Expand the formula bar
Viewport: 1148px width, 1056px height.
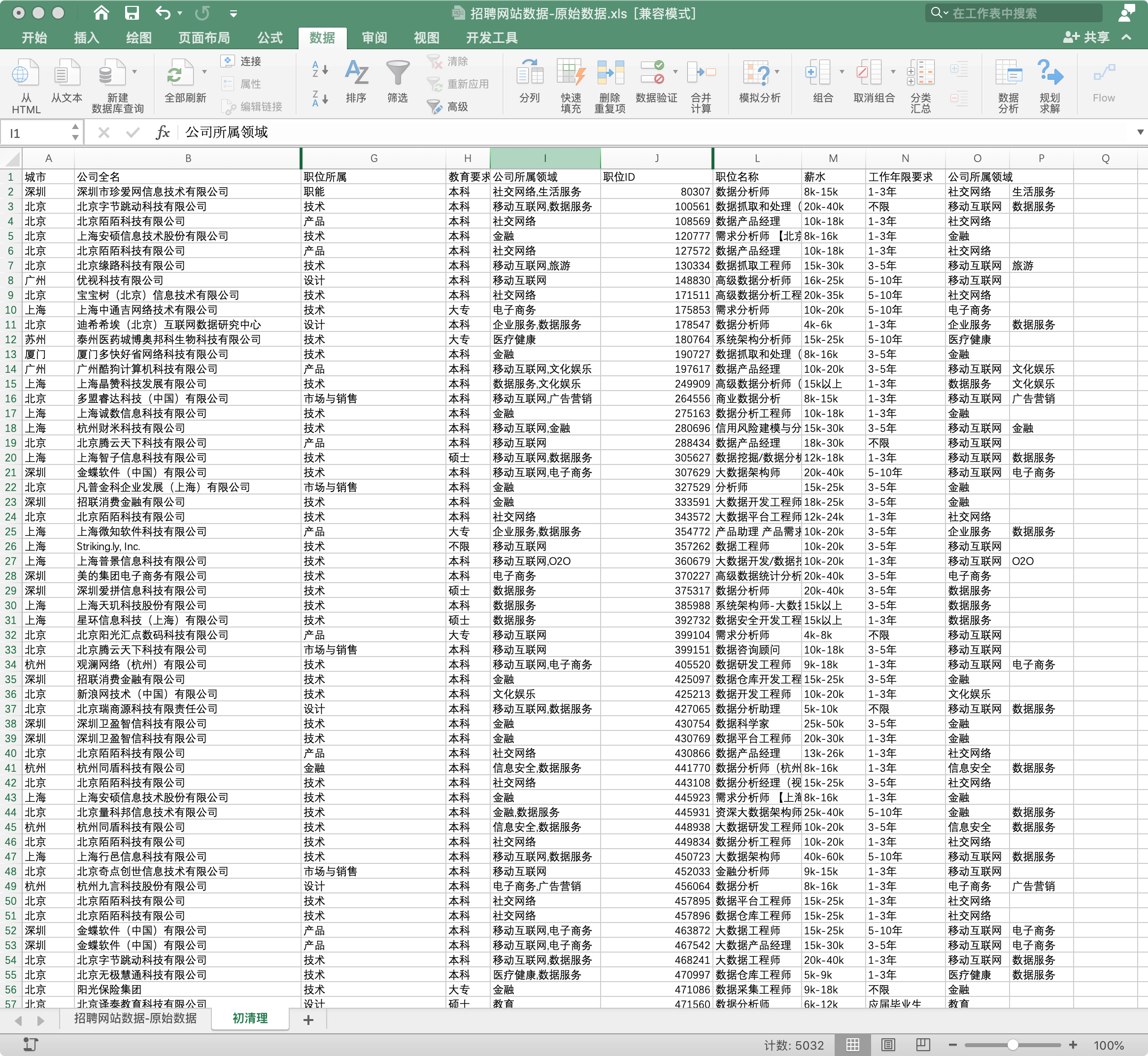pyautogui.click(x=1140, y=132)
